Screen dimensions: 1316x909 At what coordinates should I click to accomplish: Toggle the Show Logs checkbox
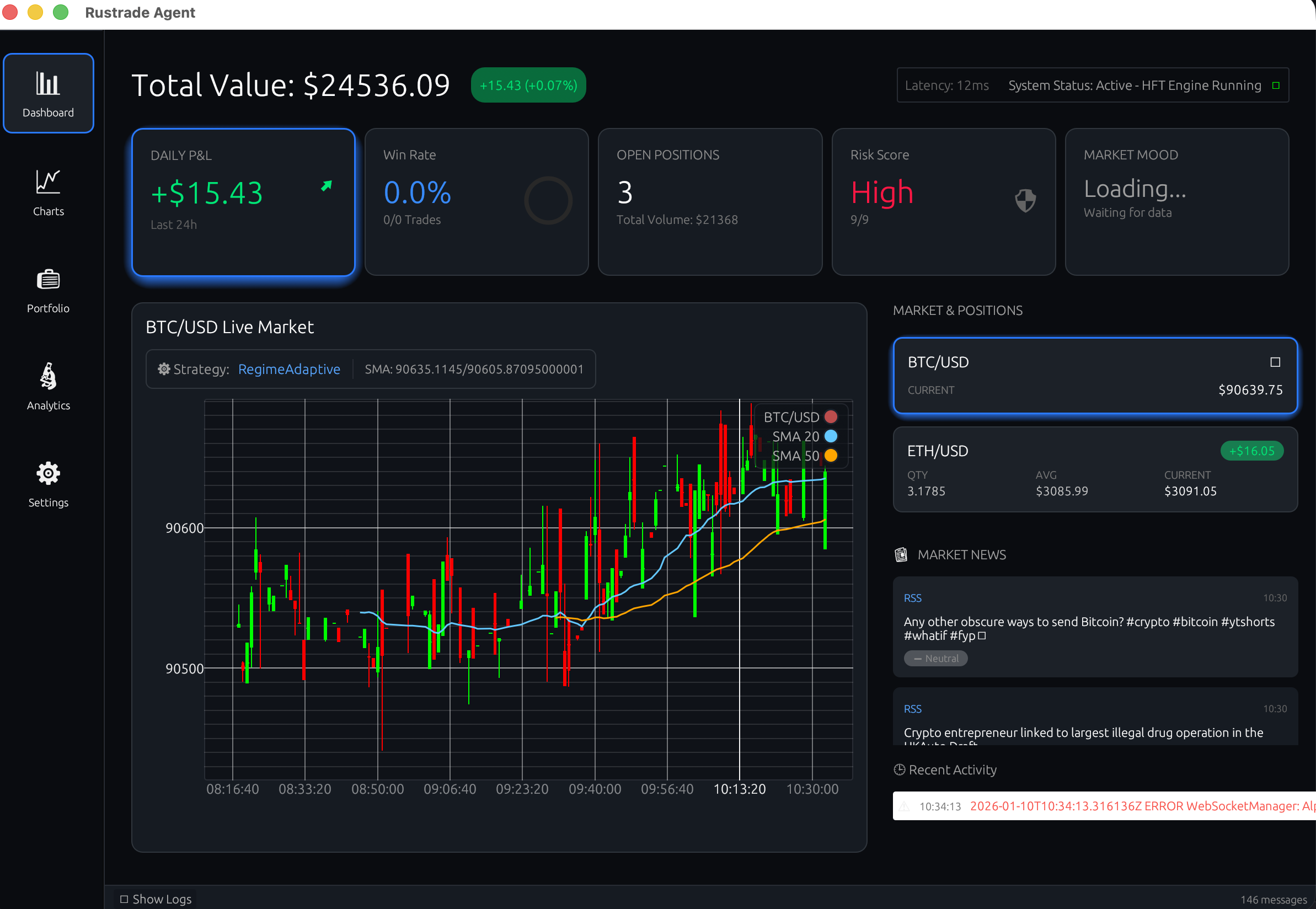(124, 899)
